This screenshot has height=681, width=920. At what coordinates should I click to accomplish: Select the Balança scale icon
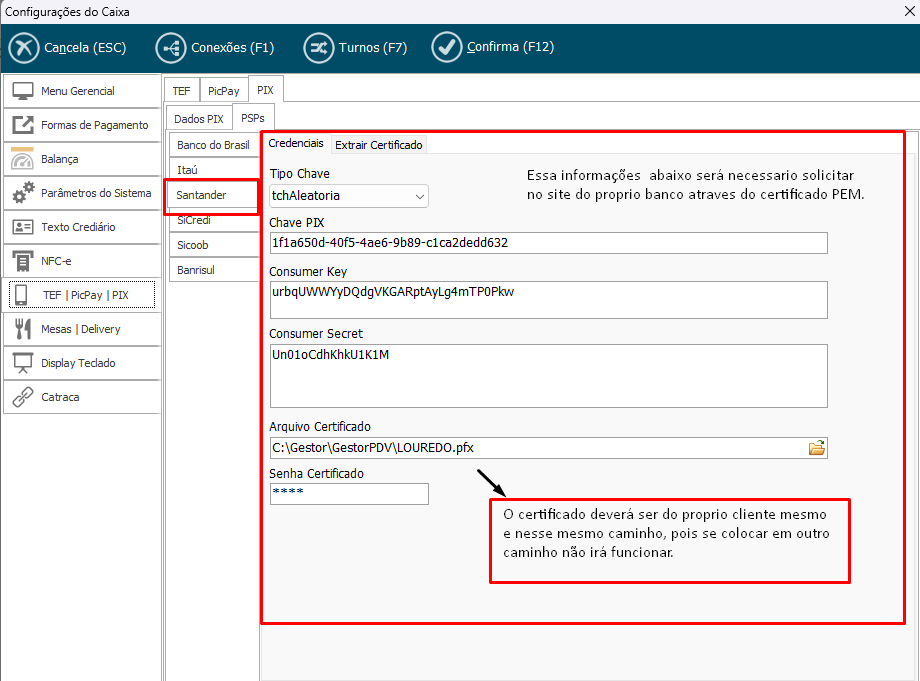click(x=23, y=159)
